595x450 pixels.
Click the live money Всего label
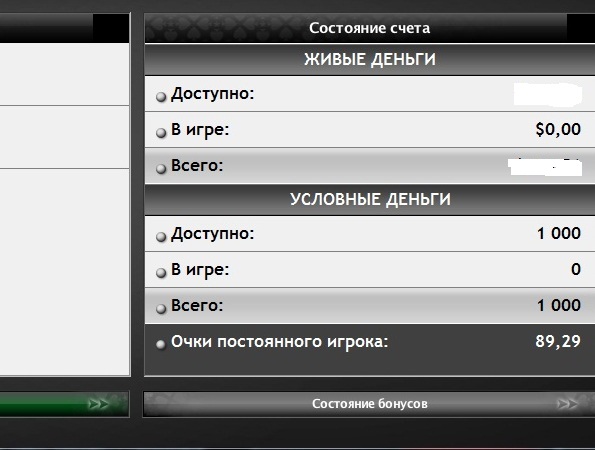pyautogui.click(x=197, y=165)
